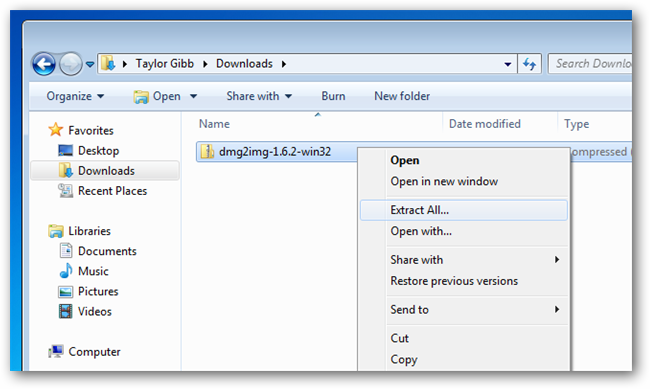Expand the arrow before Taylor Gibb breadcrumb
650x389 pixels.
pos(124,64)
